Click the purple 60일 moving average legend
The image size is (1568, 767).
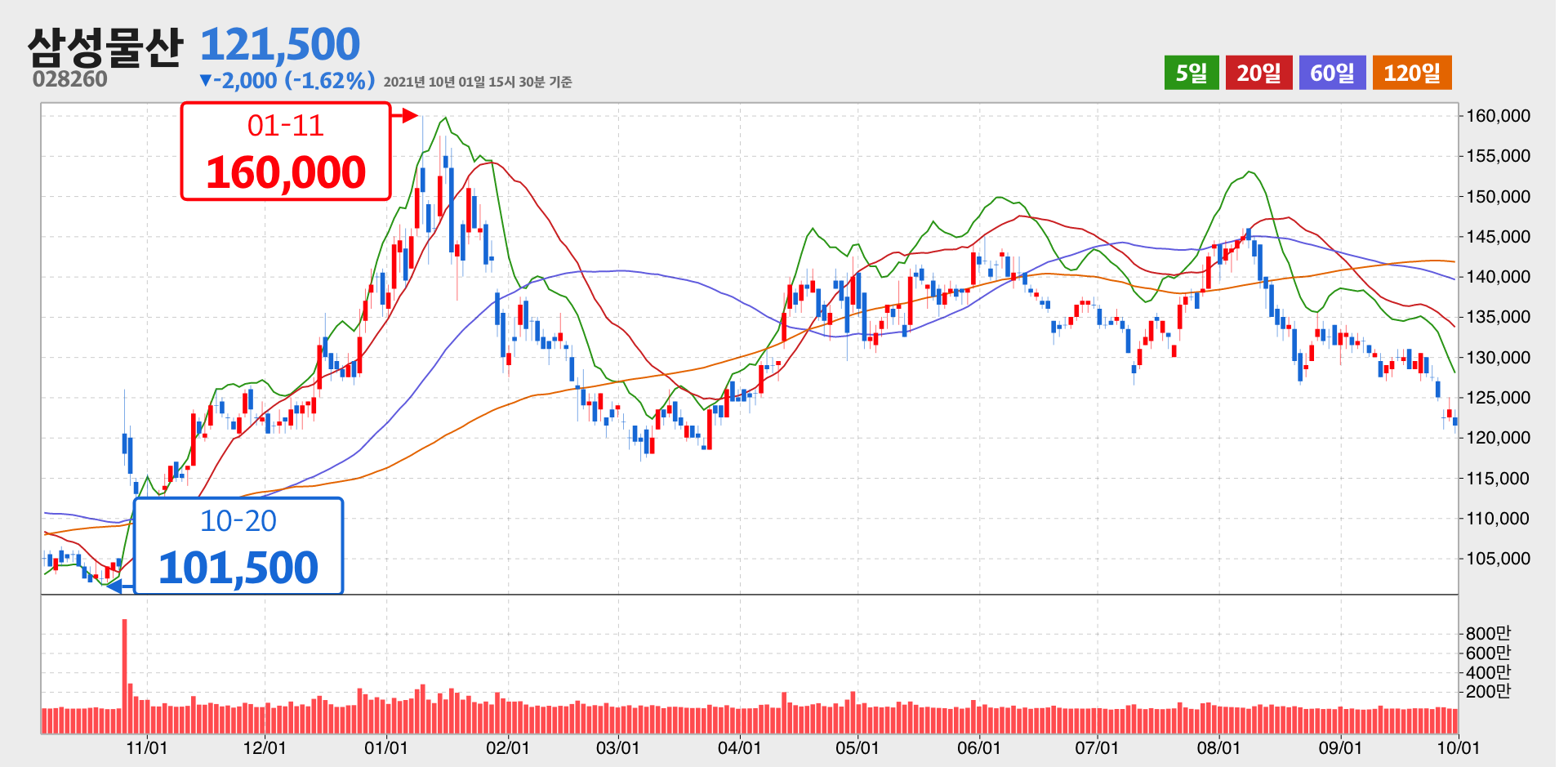1332,73
